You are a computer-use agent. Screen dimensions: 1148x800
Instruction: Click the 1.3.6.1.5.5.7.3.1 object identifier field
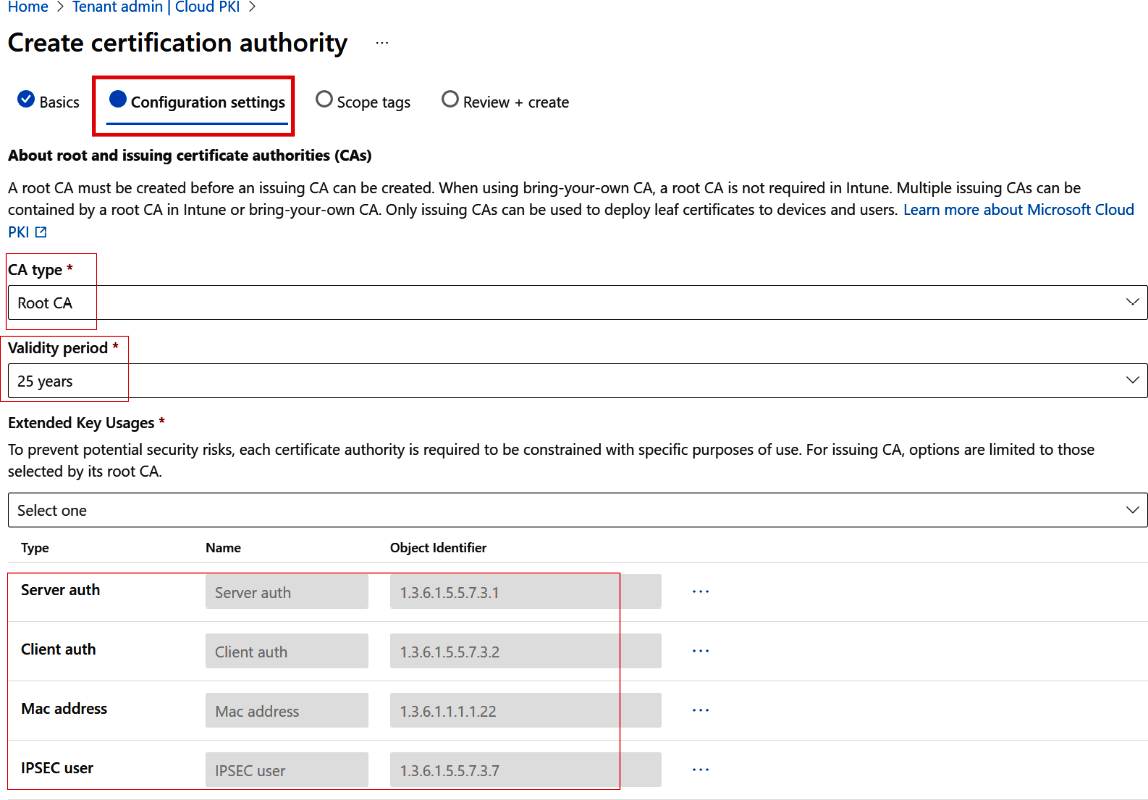[526, 591]
